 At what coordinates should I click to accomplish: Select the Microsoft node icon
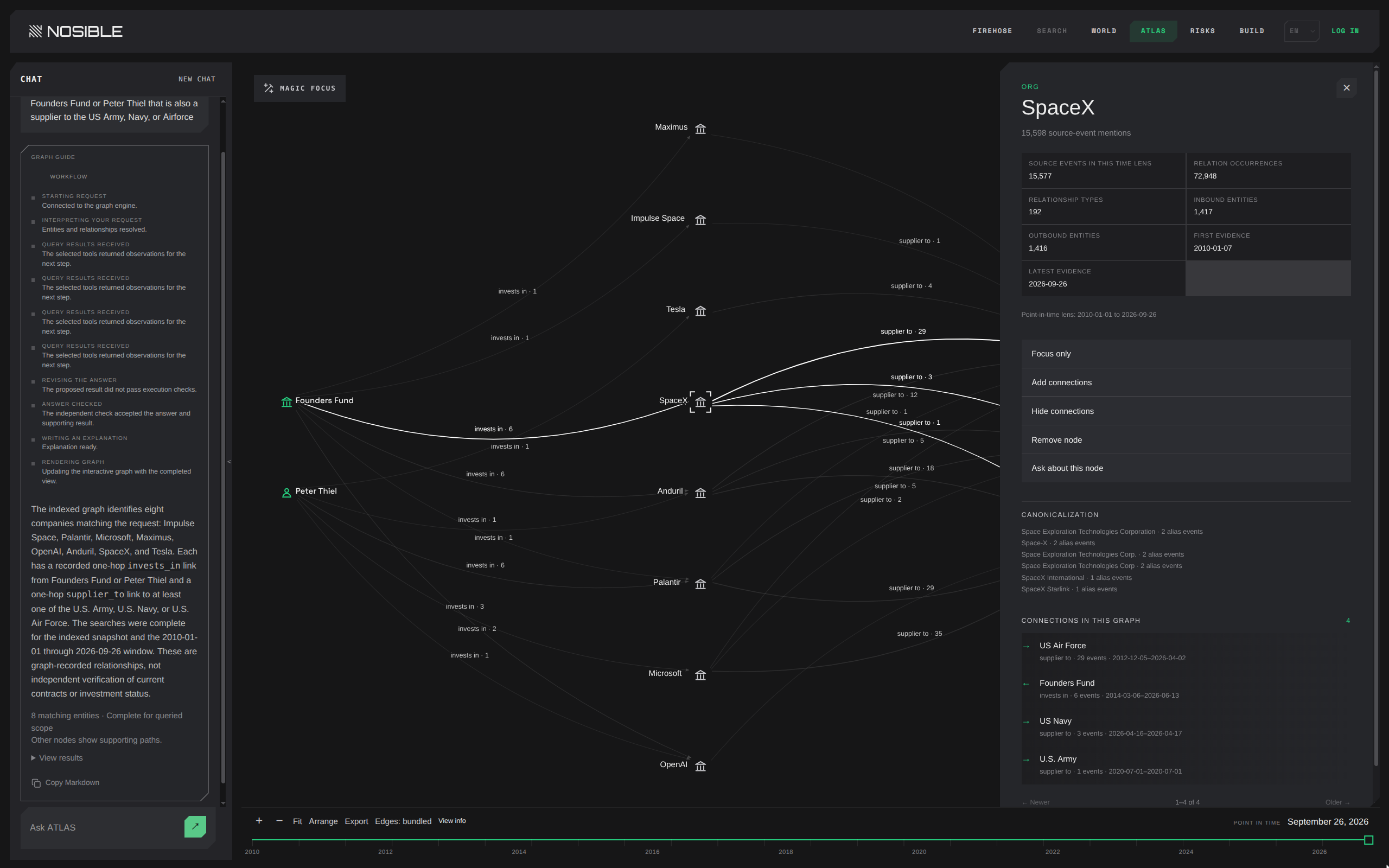pyautogui.click(x=700, y=675)
